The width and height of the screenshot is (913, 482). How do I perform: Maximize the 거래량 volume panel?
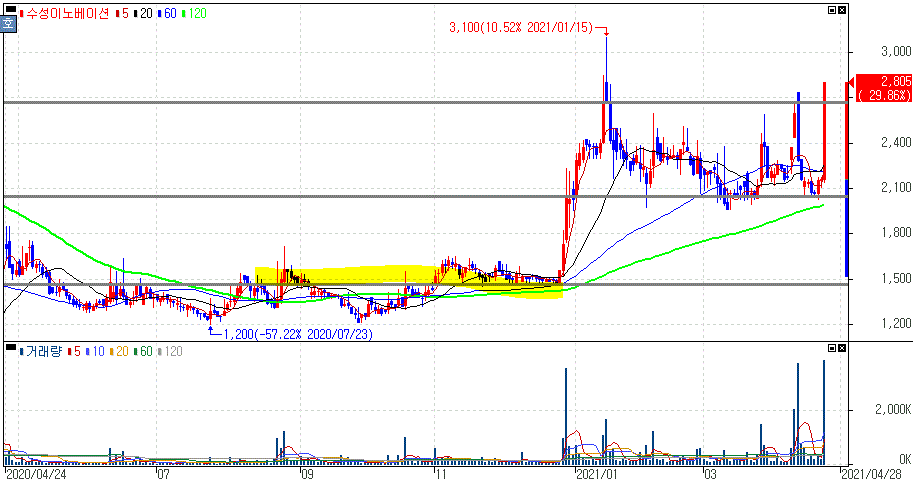pos(832,348)
